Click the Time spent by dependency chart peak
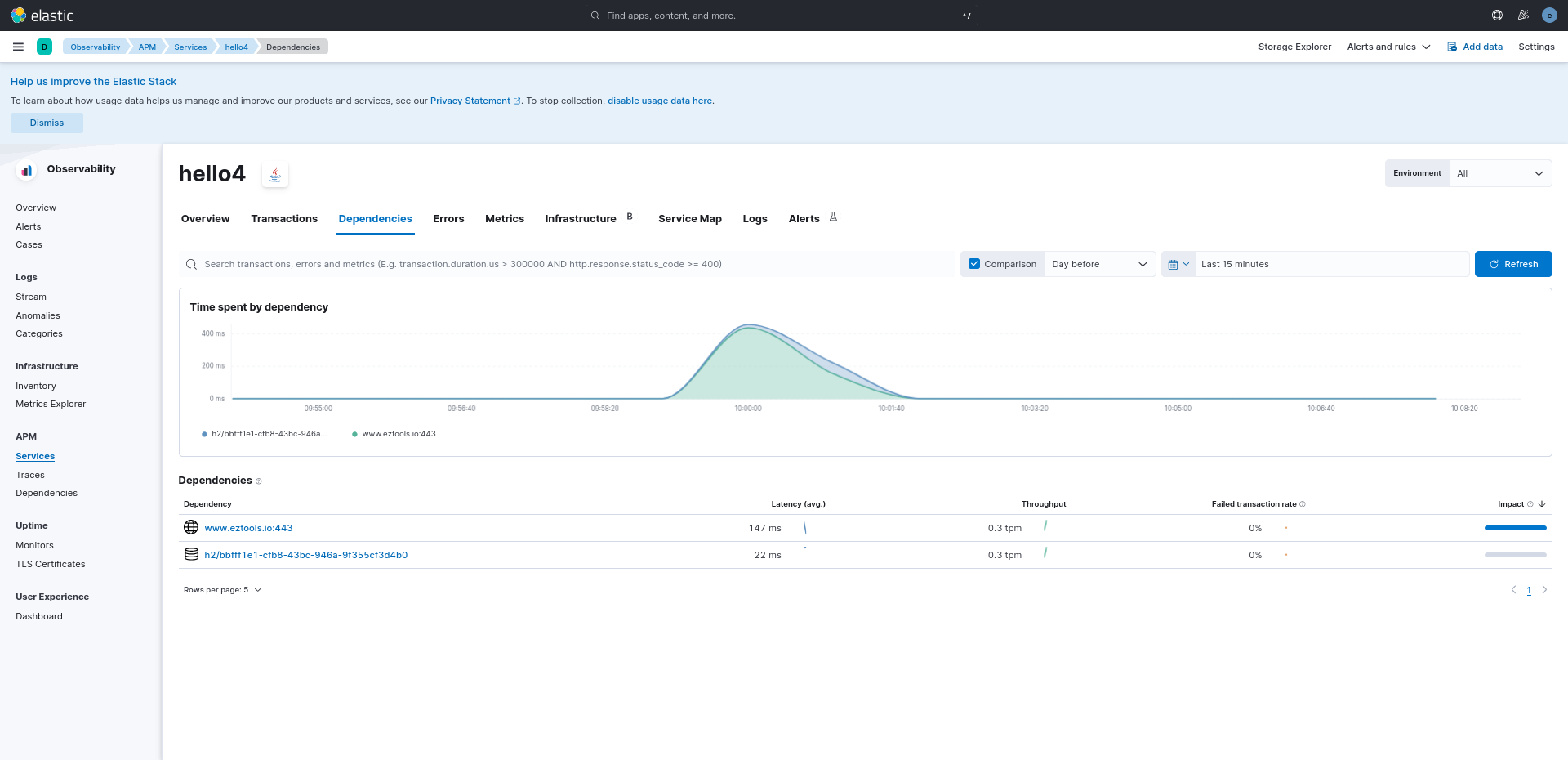The image size is (1568, 760). [x=749, y=327]
